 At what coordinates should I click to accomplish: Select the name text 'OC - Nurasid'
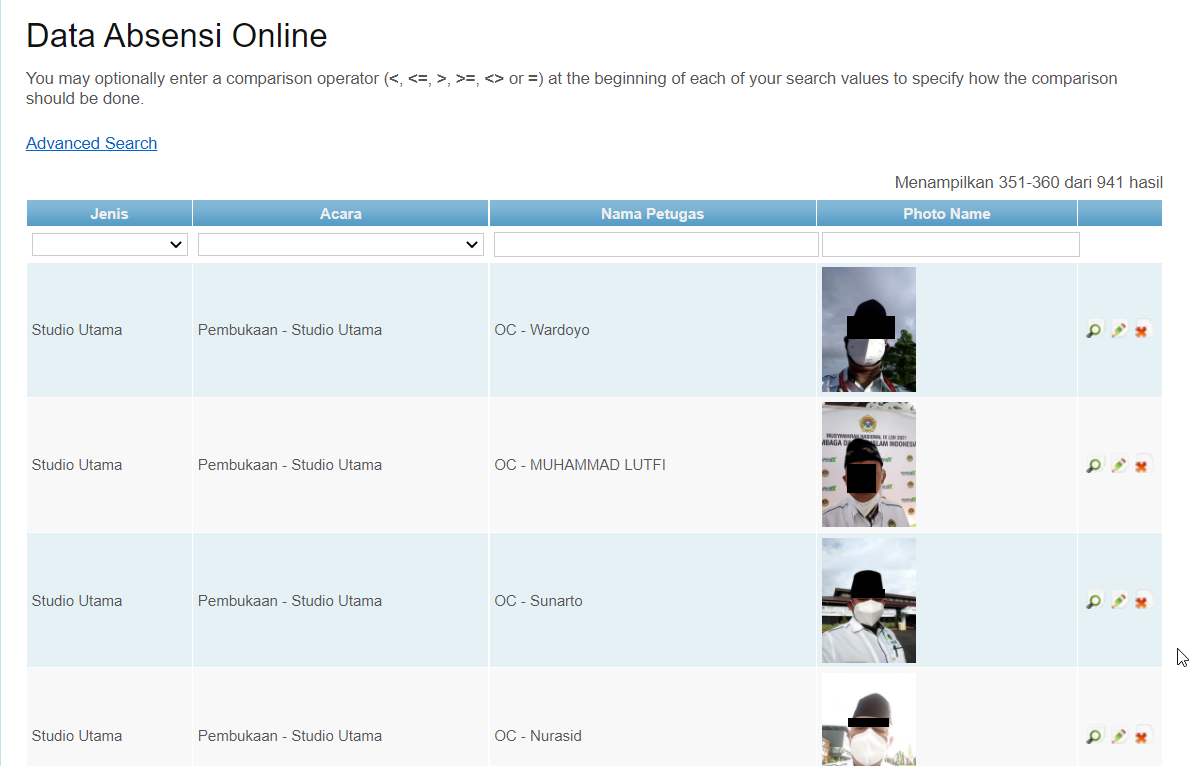[538, 736]
